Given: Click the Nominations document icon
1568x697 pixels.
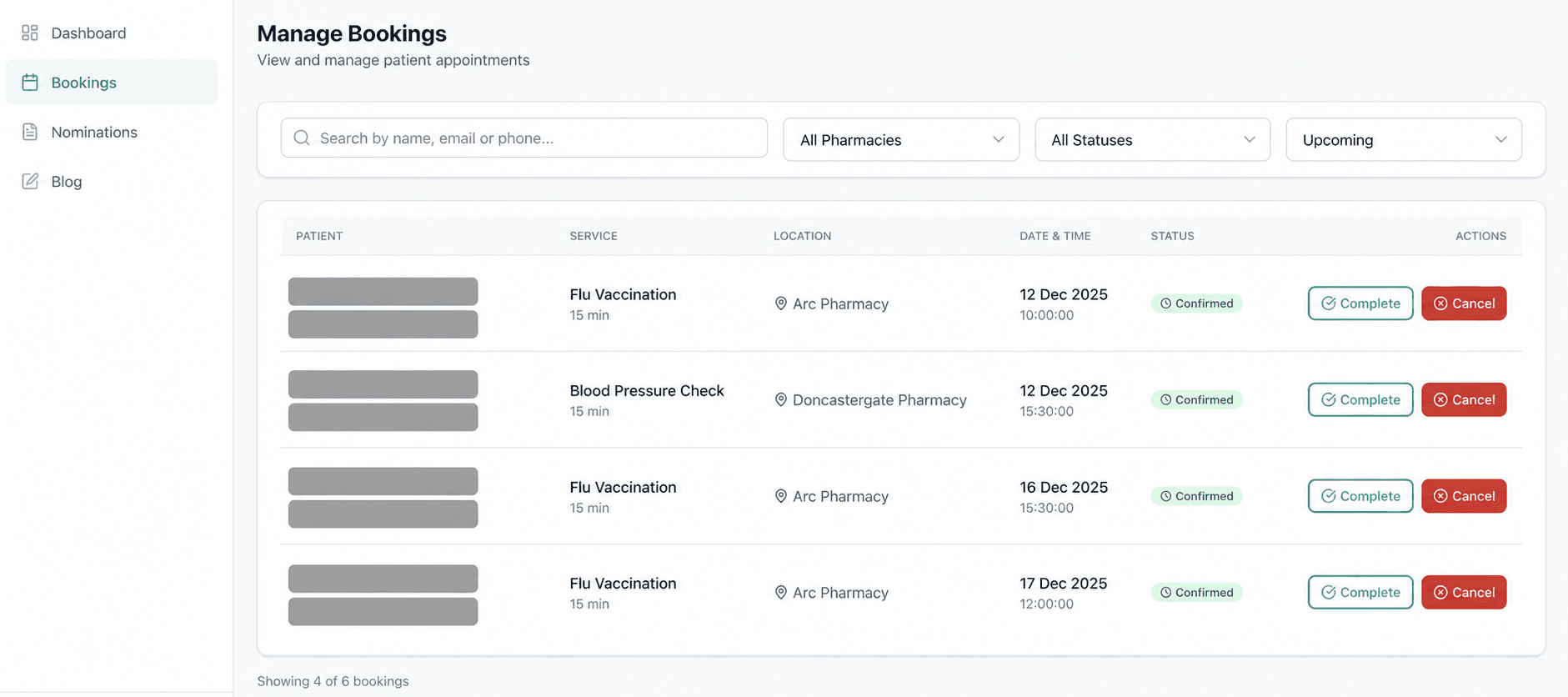Looking at the screenshot, I should coord(30,132).
